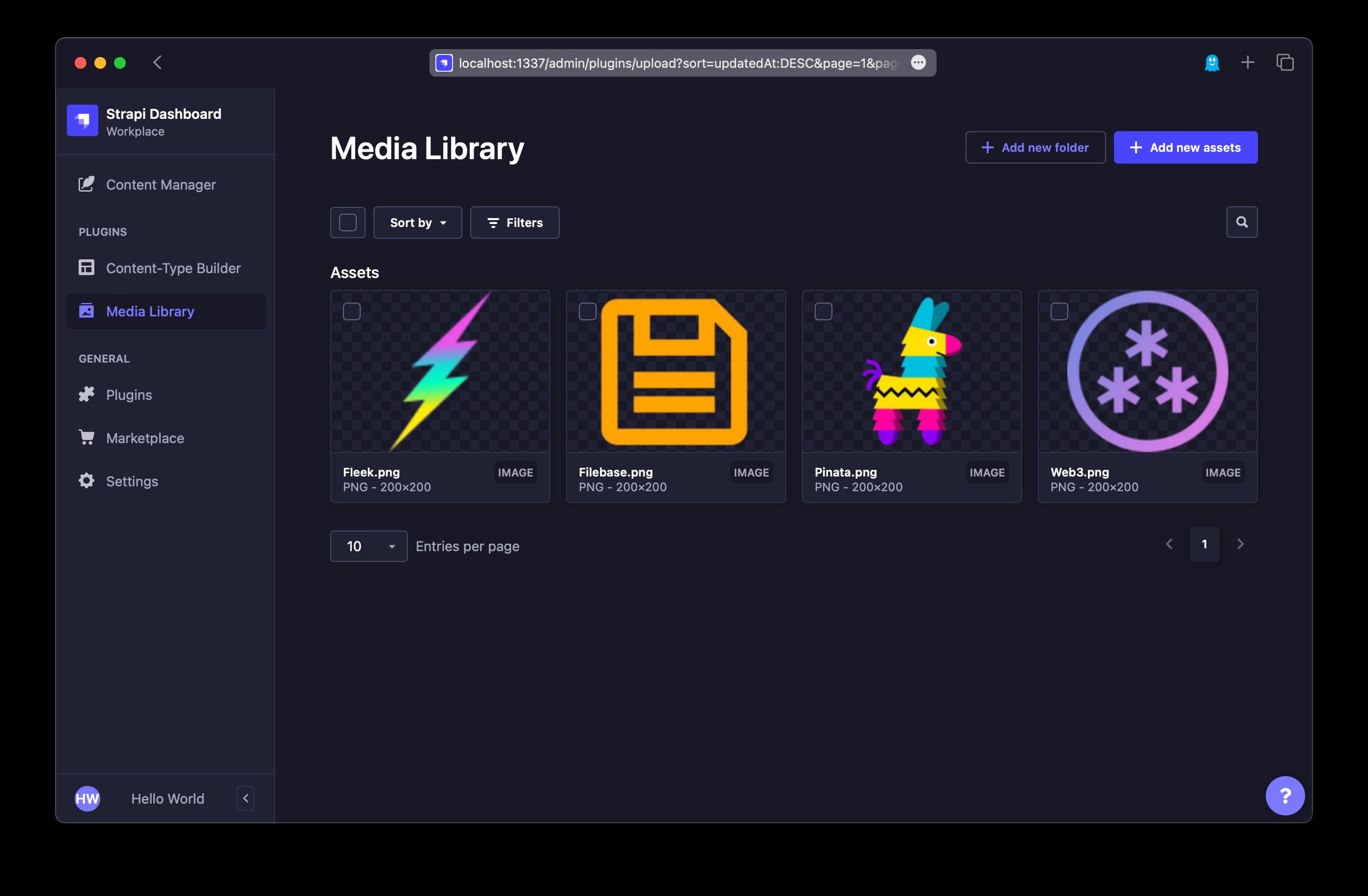Click the ghost extension icon in browser

point(1212,63)
